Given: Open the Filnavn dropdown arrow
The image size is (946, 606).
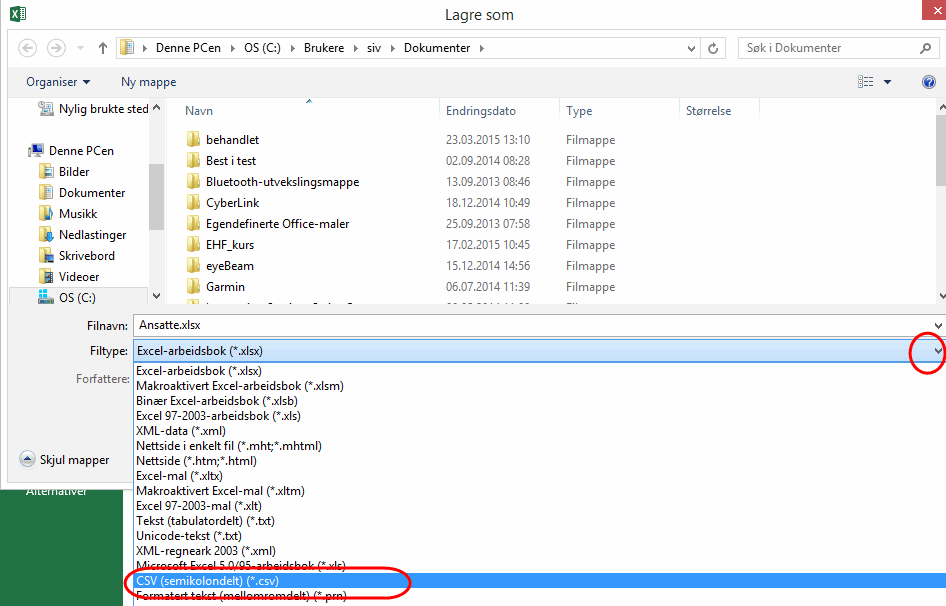Looking at the screenshot, I should [937, 326].
